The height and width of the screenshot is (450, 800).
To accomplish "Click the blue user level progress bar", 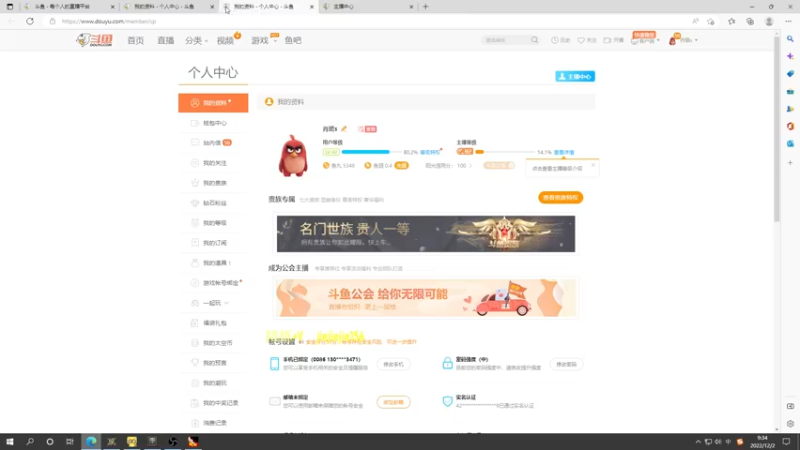I will [371, 152].
